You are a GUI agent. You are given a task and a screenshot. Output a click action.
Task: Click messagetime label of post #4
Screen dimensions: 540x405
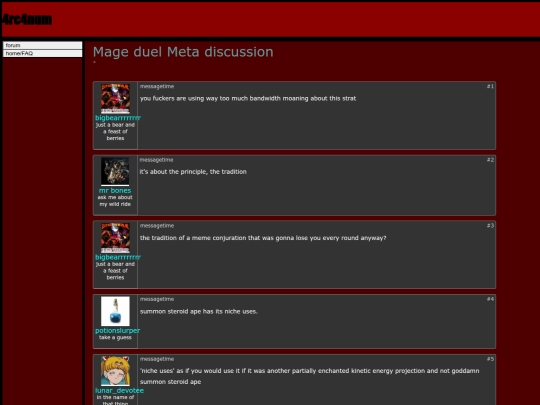click(157, 299)
